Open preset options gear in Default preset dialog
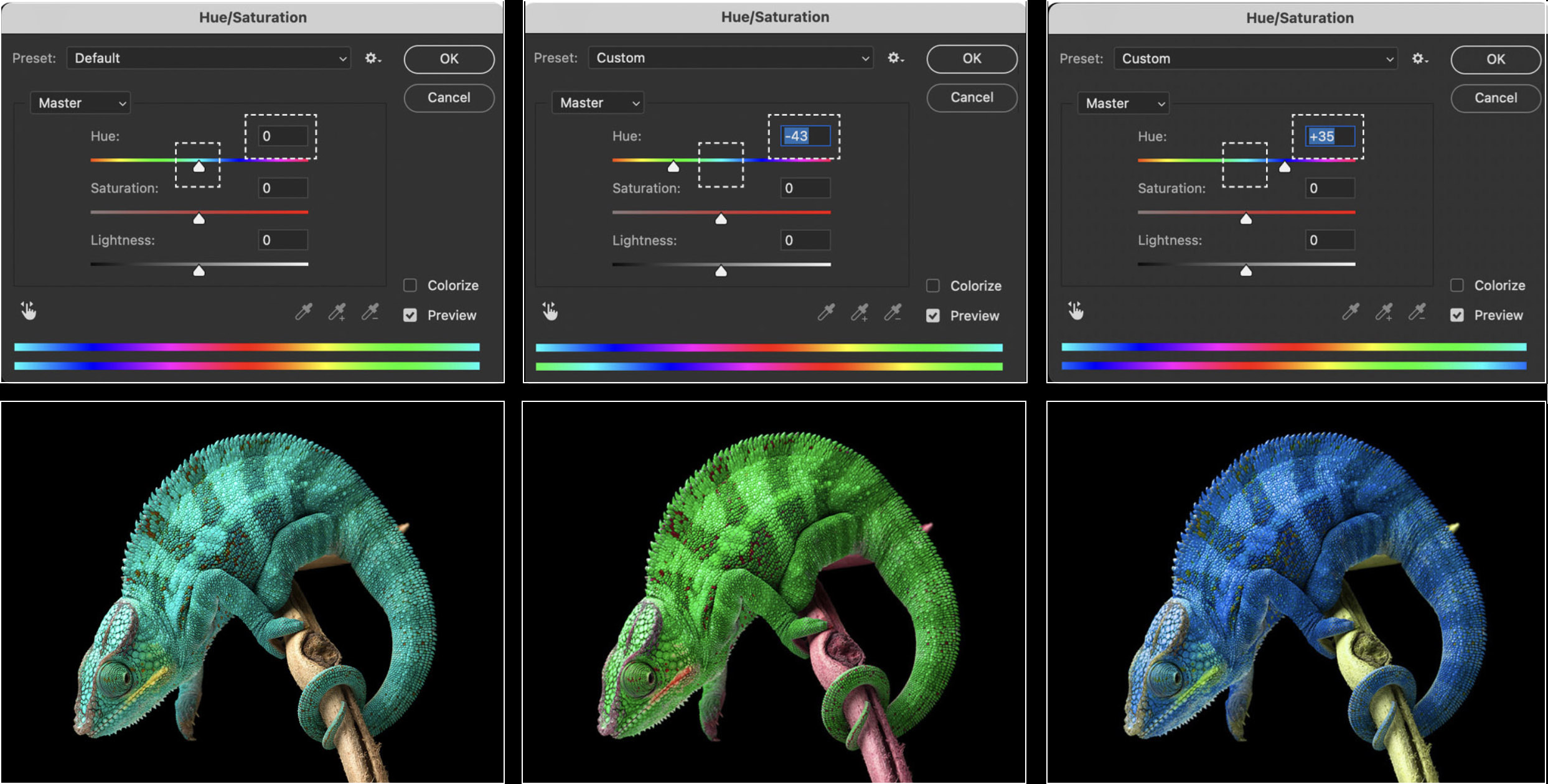Screen dimensions: 1548x784 (373, 58)
